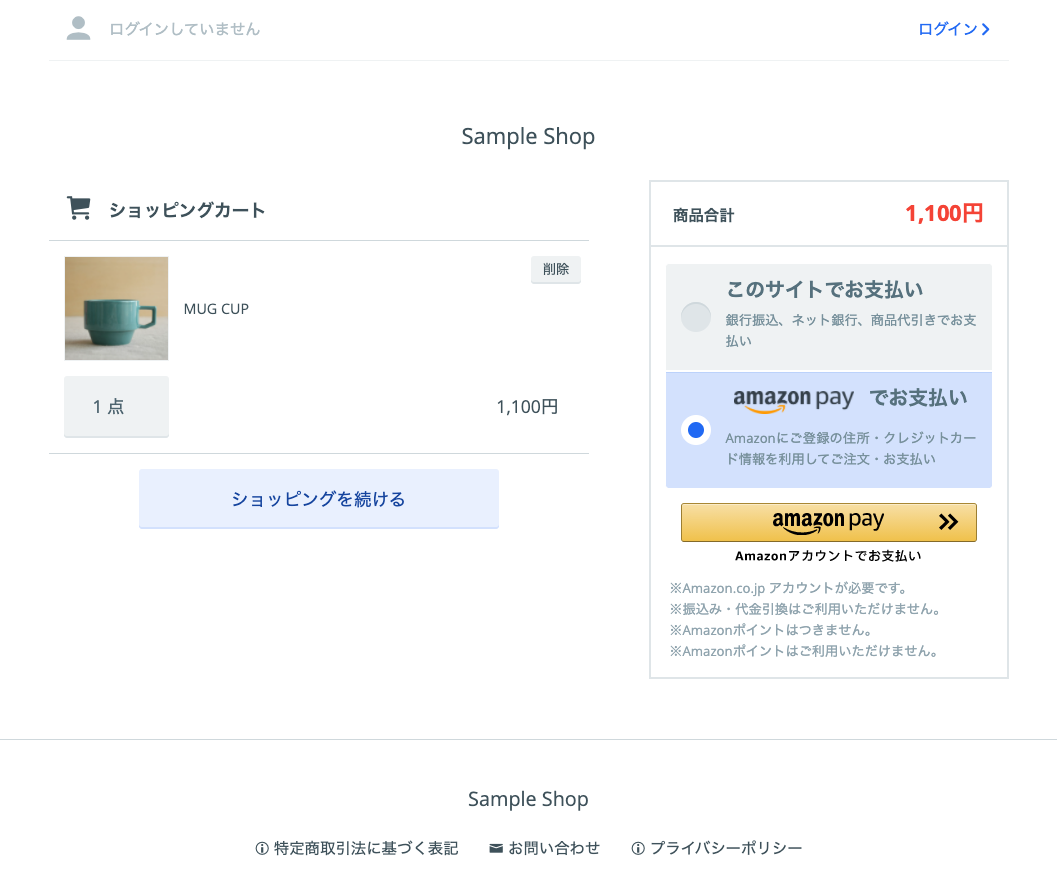Viewport: 1057px width, 882px height.
Task: Open プライバシーポリシー footer link
Action: [717, 848]
